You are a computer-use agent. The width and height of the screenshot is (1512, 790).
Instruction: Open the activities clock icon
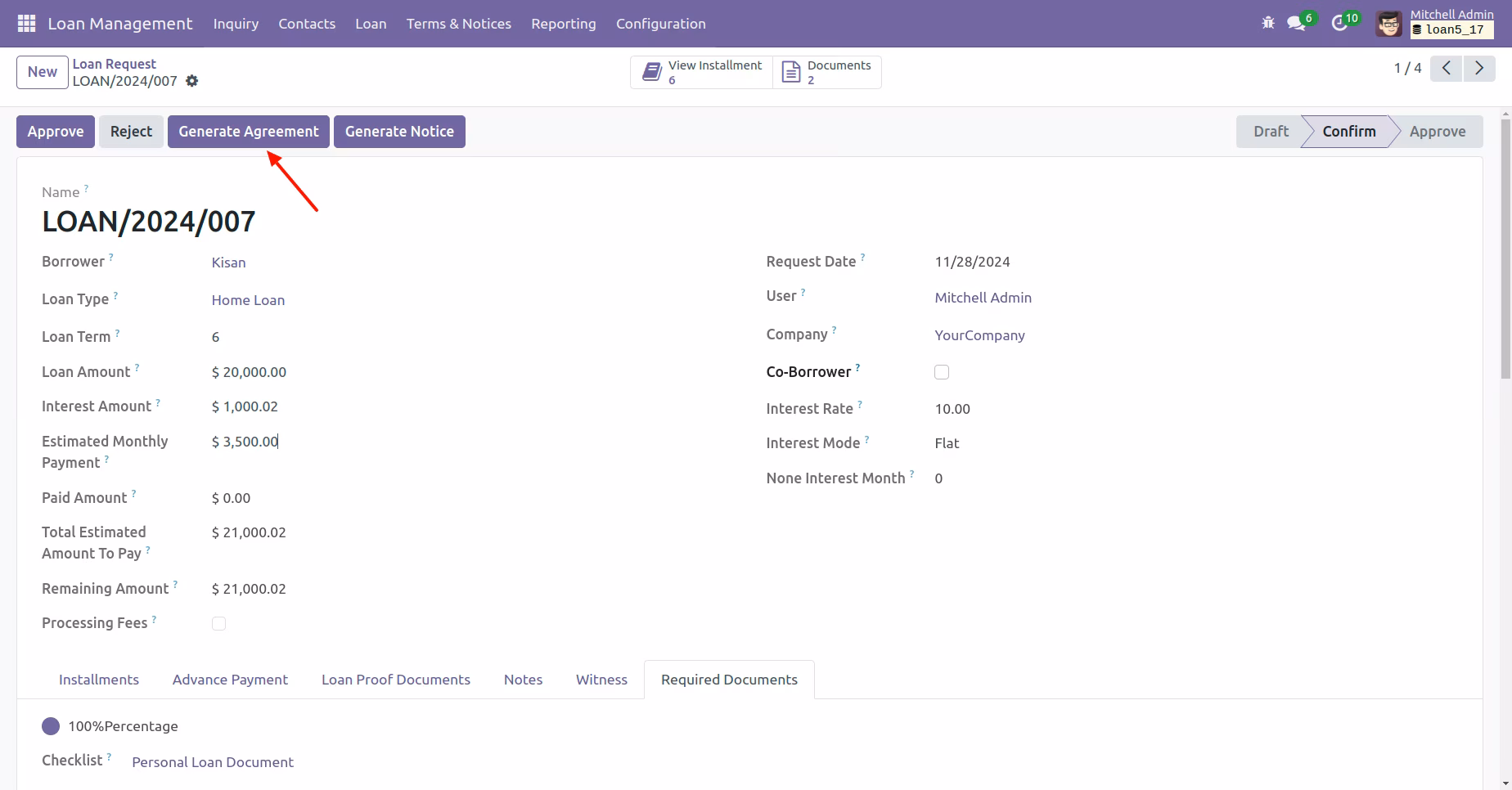(x=1339, y=24)
